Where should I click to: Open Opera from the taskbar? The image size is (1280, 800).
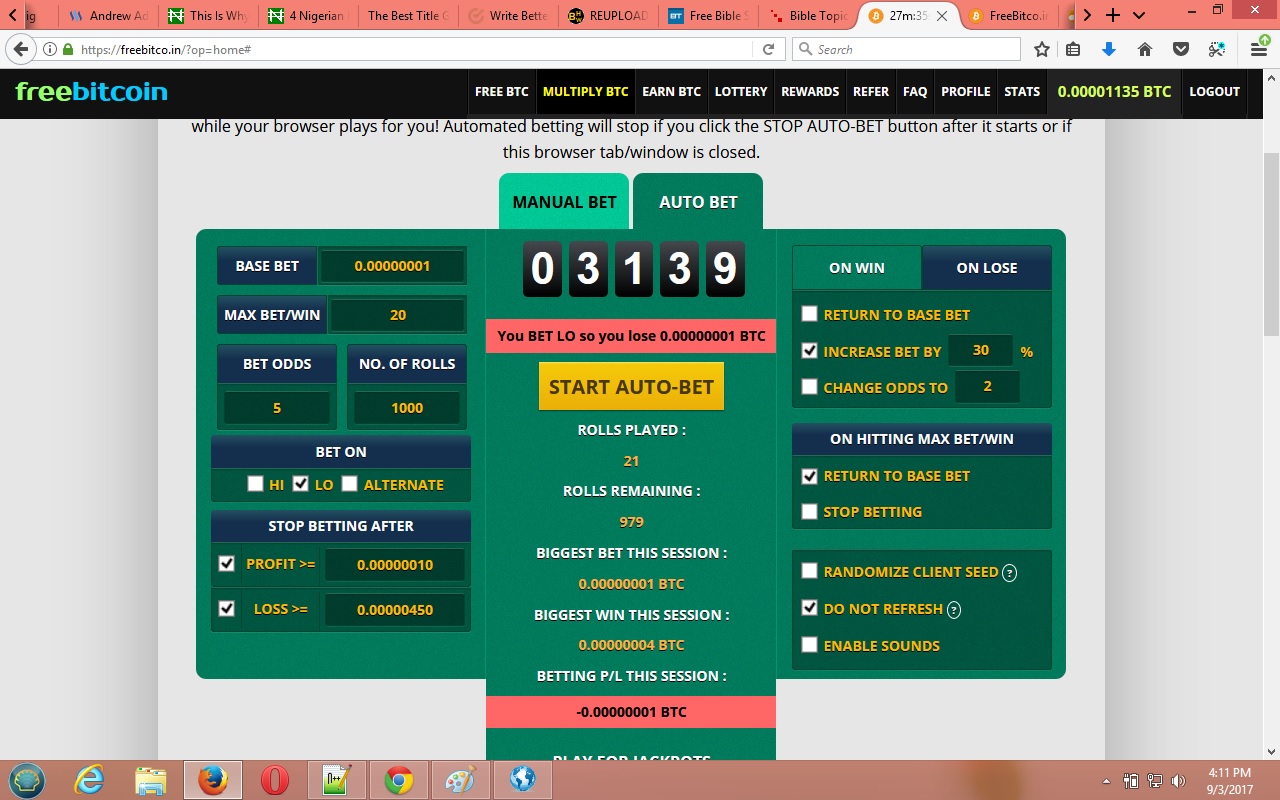click(x=275, y=780)
